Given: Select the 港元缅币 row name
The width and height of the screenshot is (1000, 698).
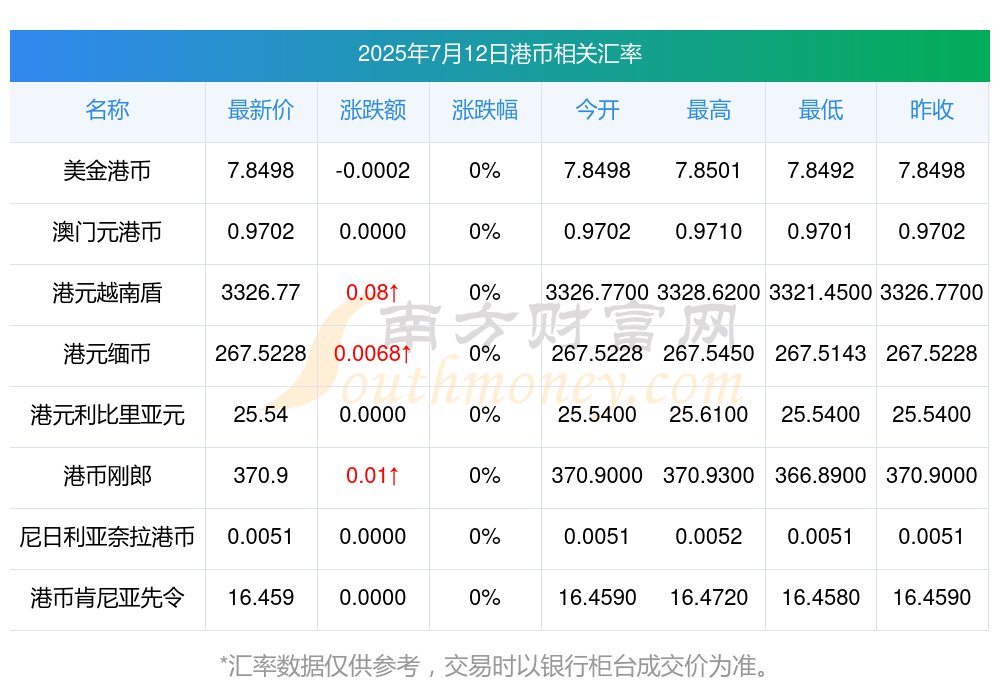Looking at the screenshot, I should click(107, 353).
